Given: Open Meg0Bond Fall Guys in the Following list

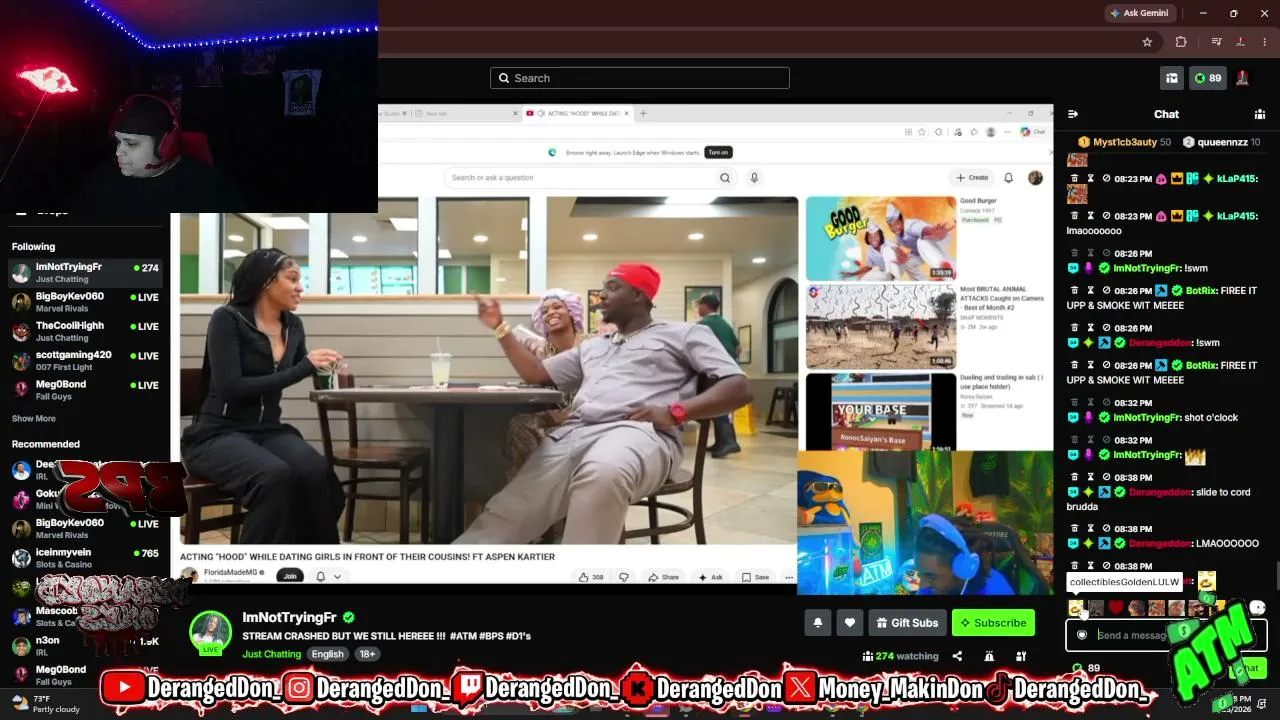Looking at the screenshot, I should click(86, 389).
